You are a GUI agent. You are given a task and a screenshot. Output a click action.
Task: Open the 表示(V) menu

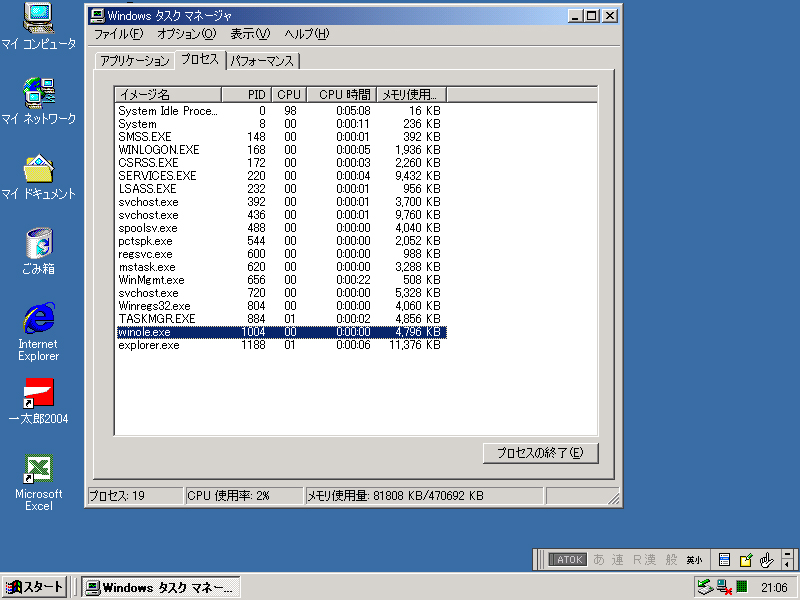(250, 34)
